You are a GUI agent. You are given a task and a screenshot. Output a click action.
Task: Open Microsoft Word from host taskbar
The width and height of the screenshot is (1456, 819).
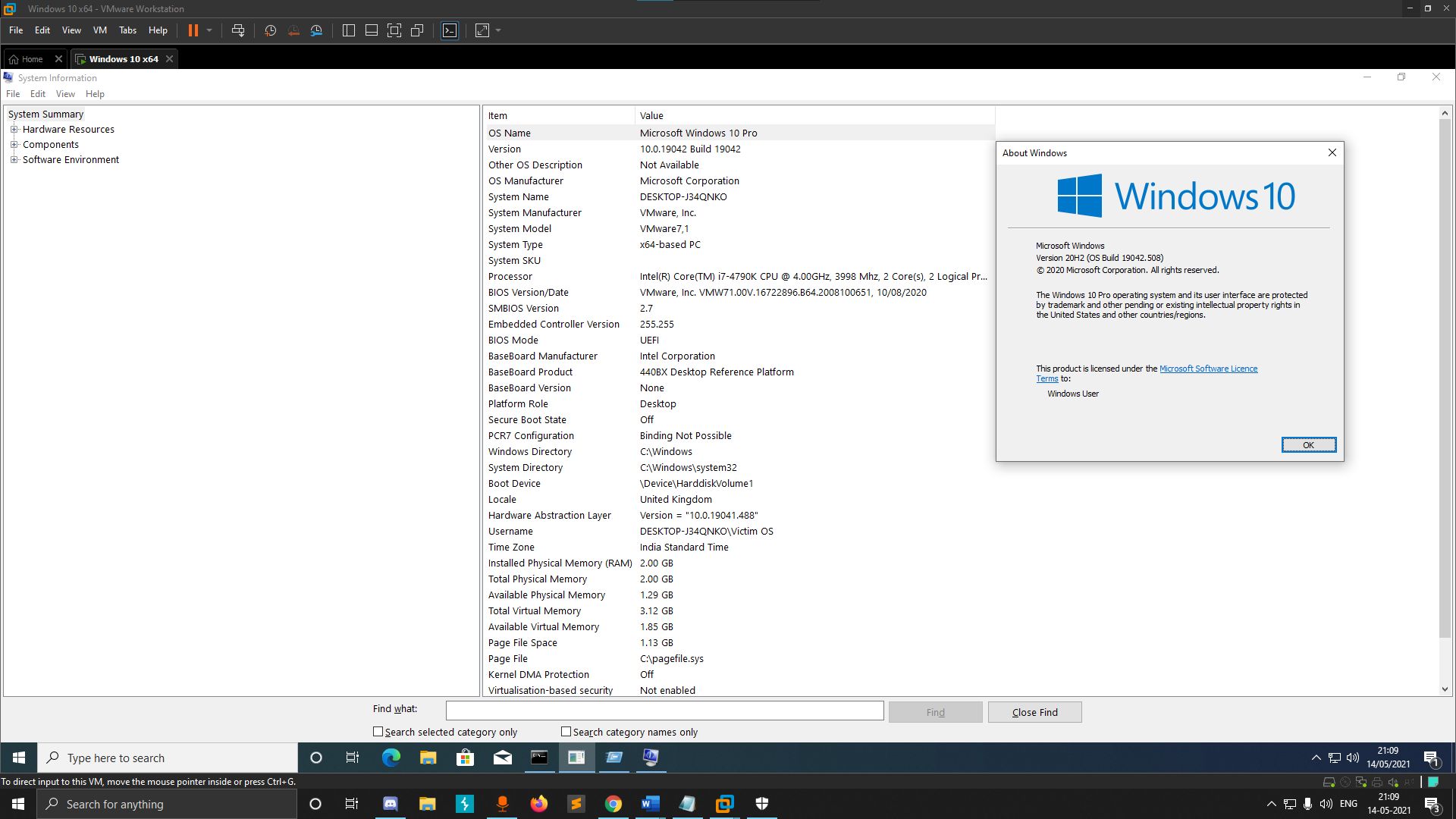[651, 804]
